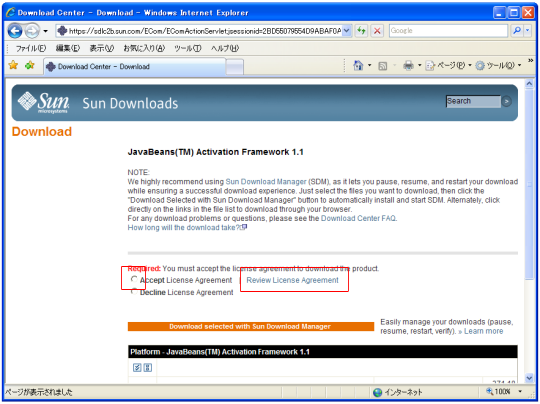
Task: Open the お気に入り(A) menu
Action: (x=144, y=48)
